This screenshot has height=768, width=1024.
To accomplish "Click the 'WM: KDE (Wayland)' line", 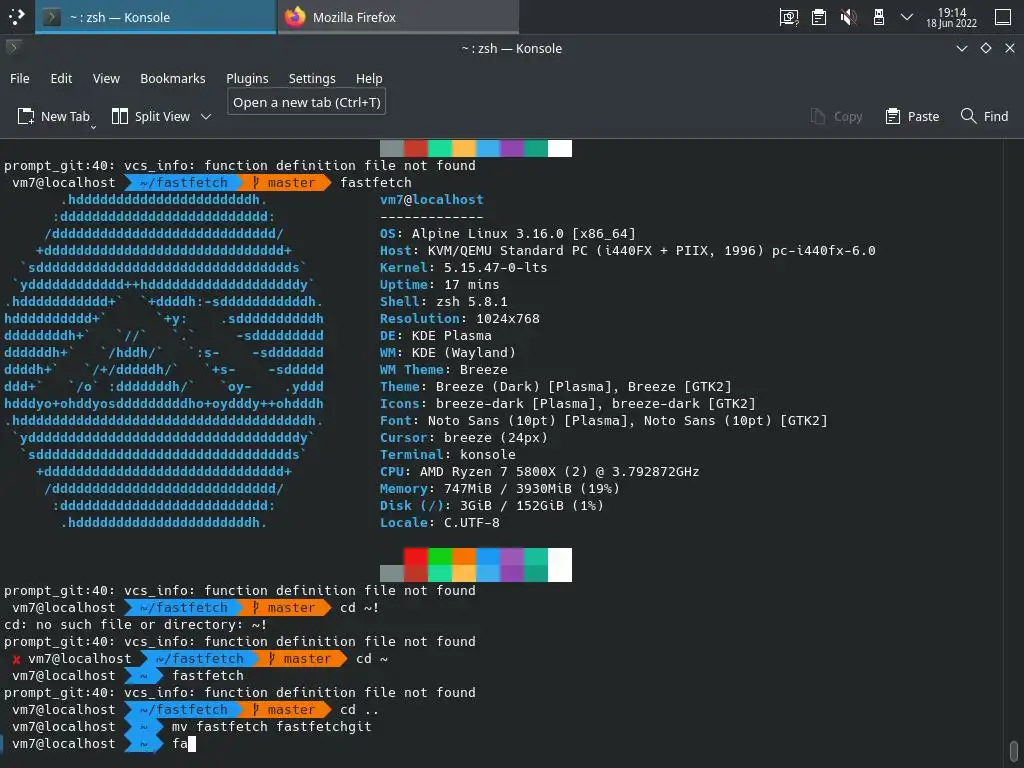I will 447,352.
